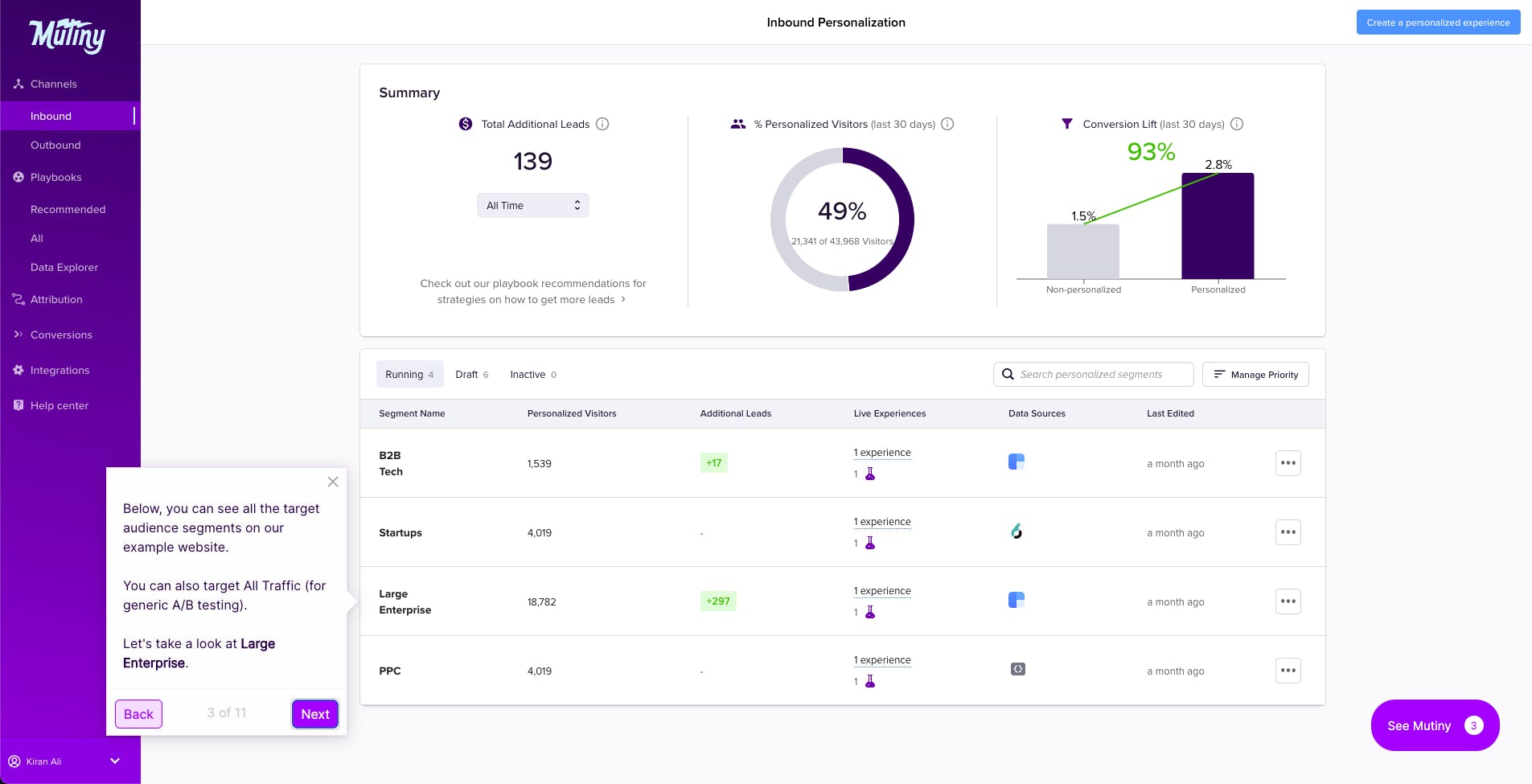The image size is (1532, 784).
Task: Click the Total Additional Leads info icon
Action: pyautogui.click(x=602, y=124)
